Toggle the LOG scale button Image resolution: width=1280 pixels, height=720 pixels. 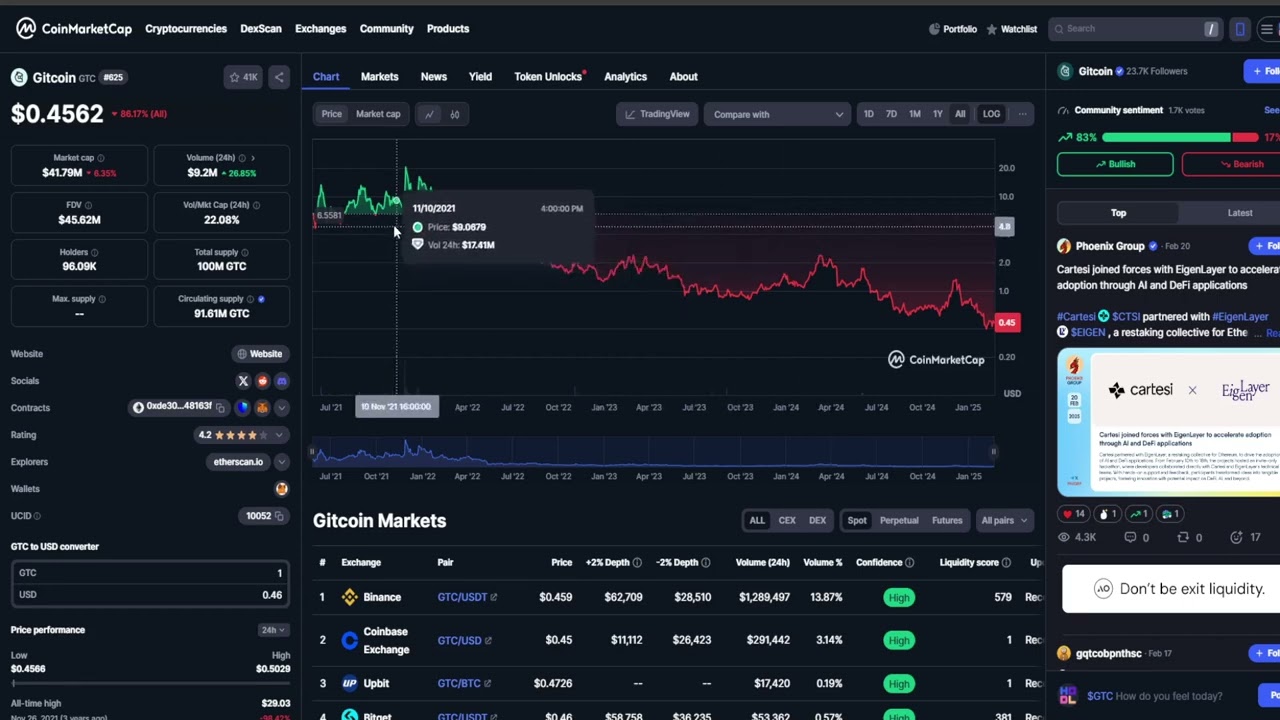click(991, 114)
